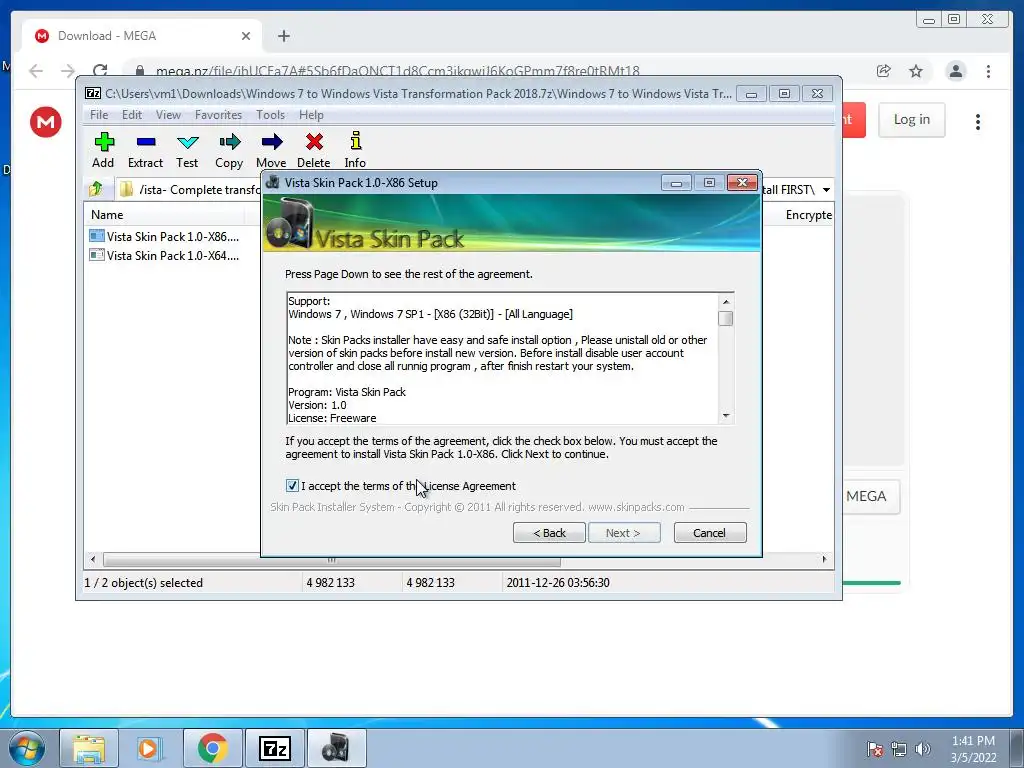Click the MEGA logo on the page
Viewport: 1024px width, 768px height.
coord(46,121)
